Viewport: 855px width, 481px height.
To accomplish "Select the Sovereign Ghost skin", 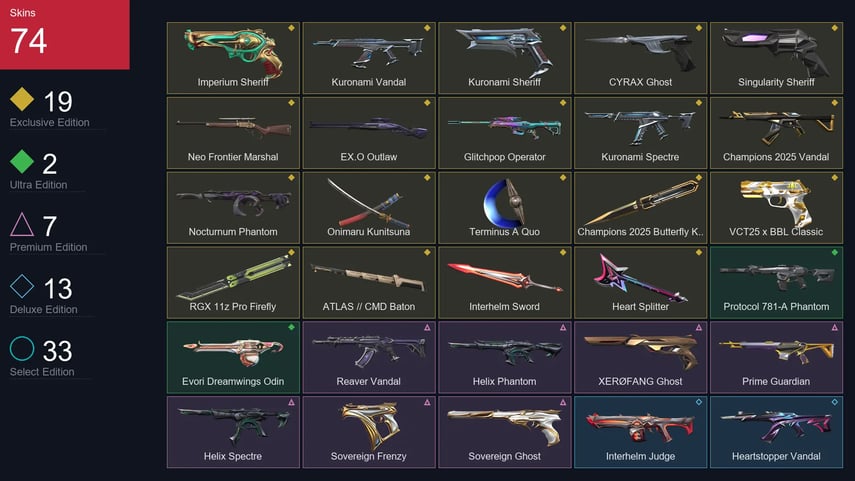I will [x=504, y=432].
